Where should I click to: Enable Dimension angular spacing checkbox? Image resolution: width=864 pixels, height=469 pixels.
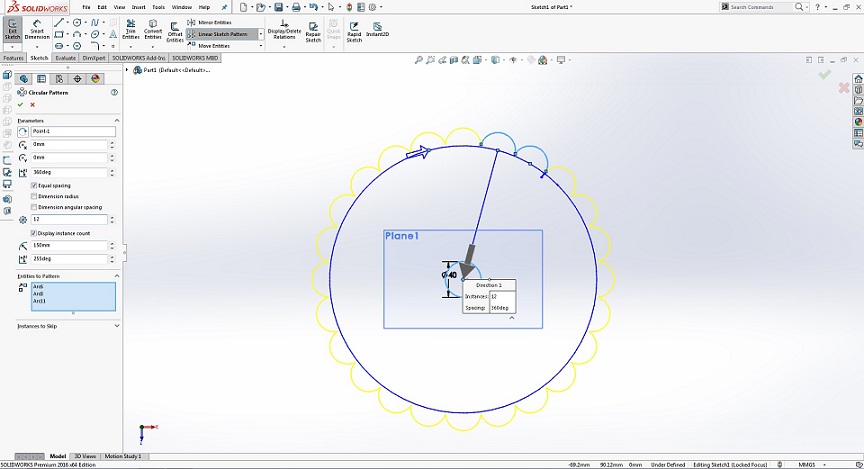[34, 207]
